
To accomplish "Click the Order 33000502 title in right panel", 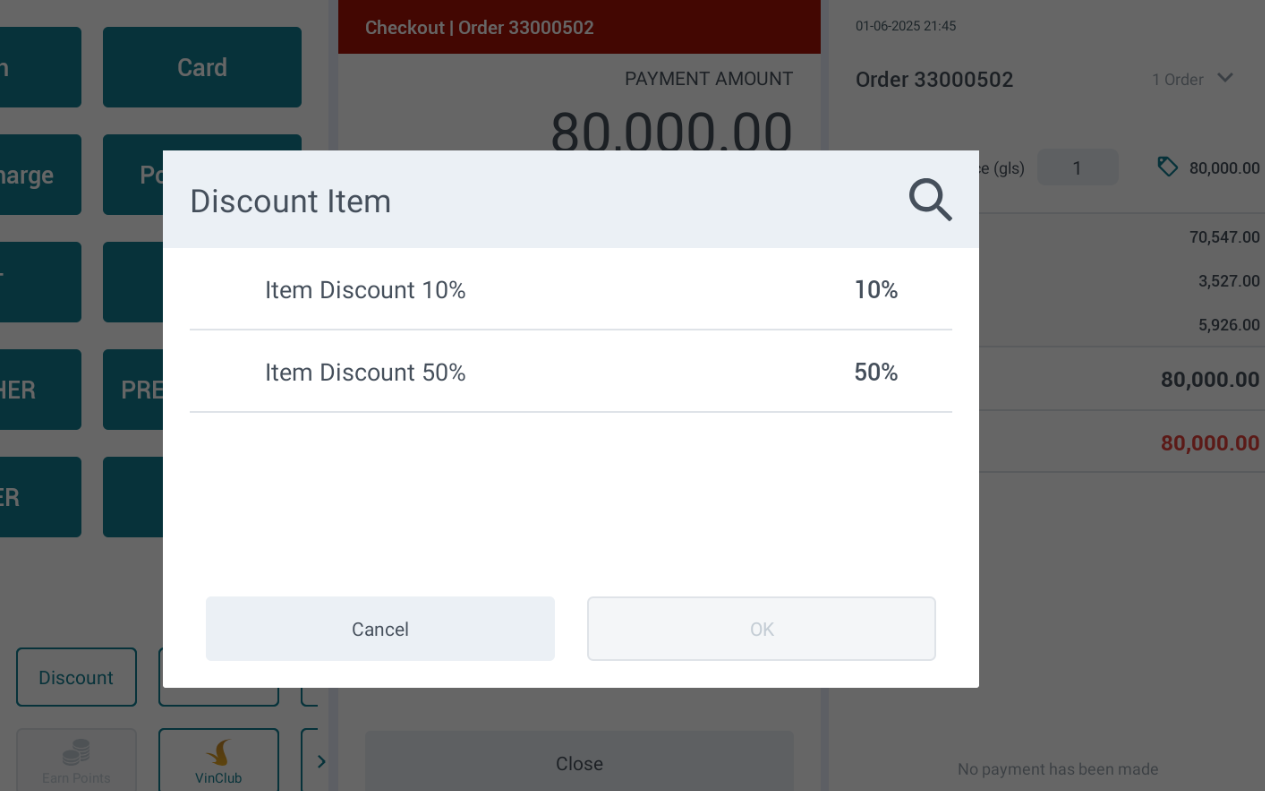I will pyautogui.click(x=934, y=80).
